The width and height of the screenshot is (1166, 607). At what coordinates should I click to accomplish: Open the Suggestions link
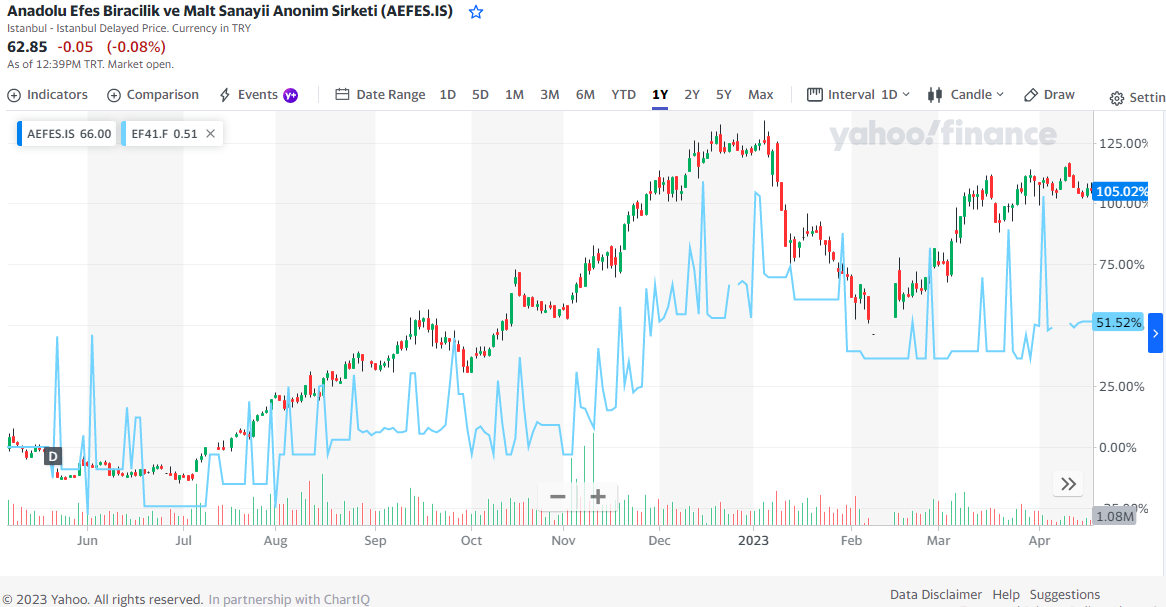pyautogui.click(x=1065, y=594)
